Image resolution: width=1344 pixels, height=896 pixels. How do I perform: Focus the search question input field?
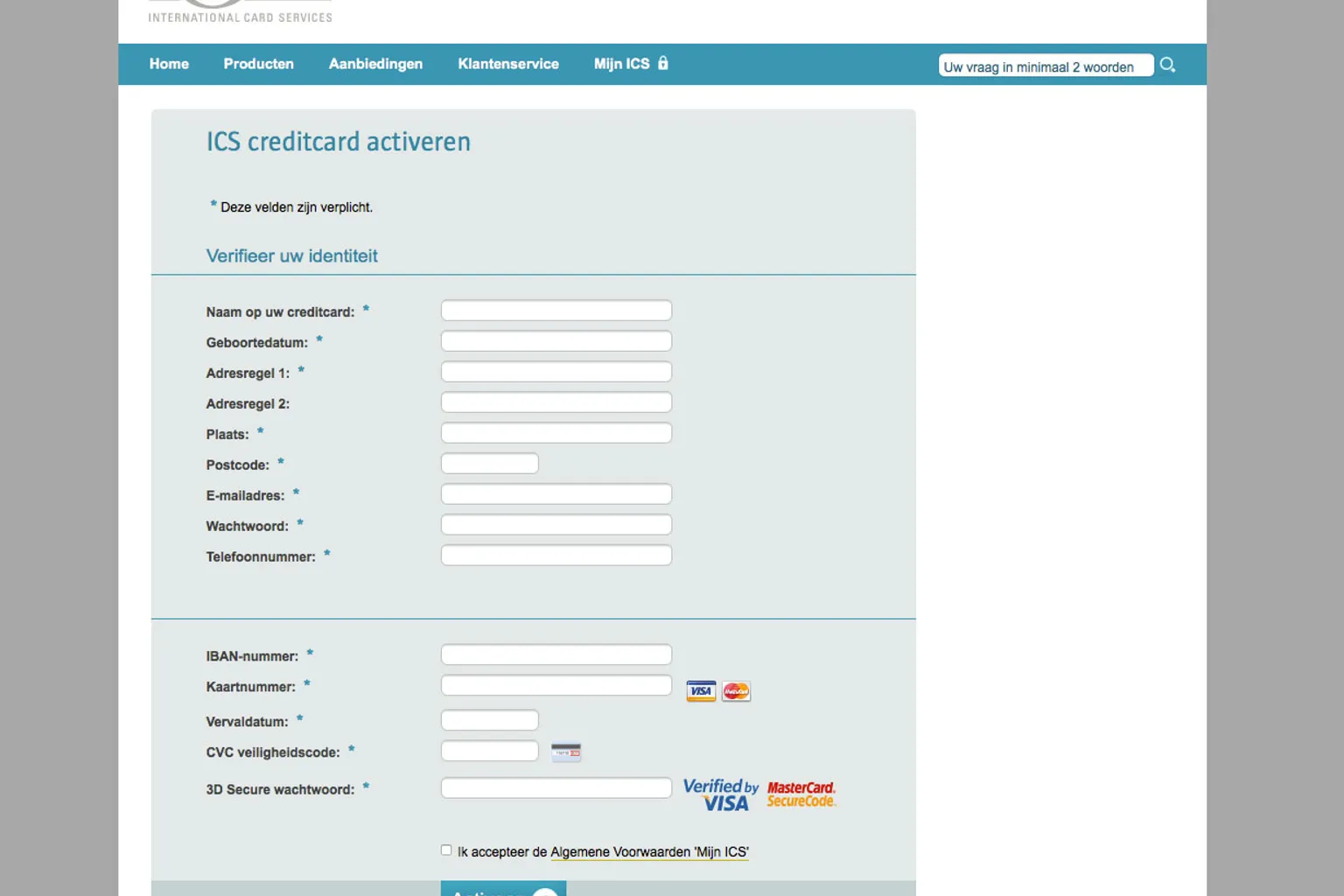tap(1045, 66)
